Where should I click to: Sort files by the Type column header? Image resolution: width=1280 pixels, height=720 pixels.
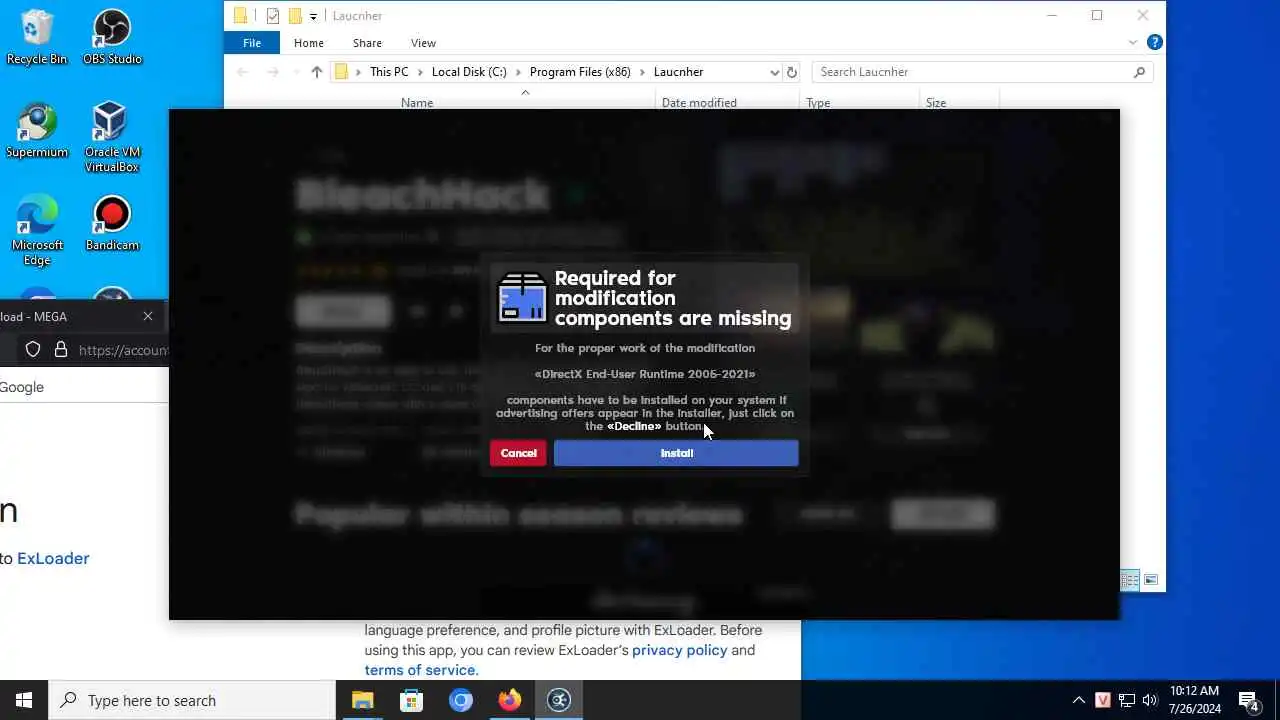pyautogui.click(x=818, y=102)
